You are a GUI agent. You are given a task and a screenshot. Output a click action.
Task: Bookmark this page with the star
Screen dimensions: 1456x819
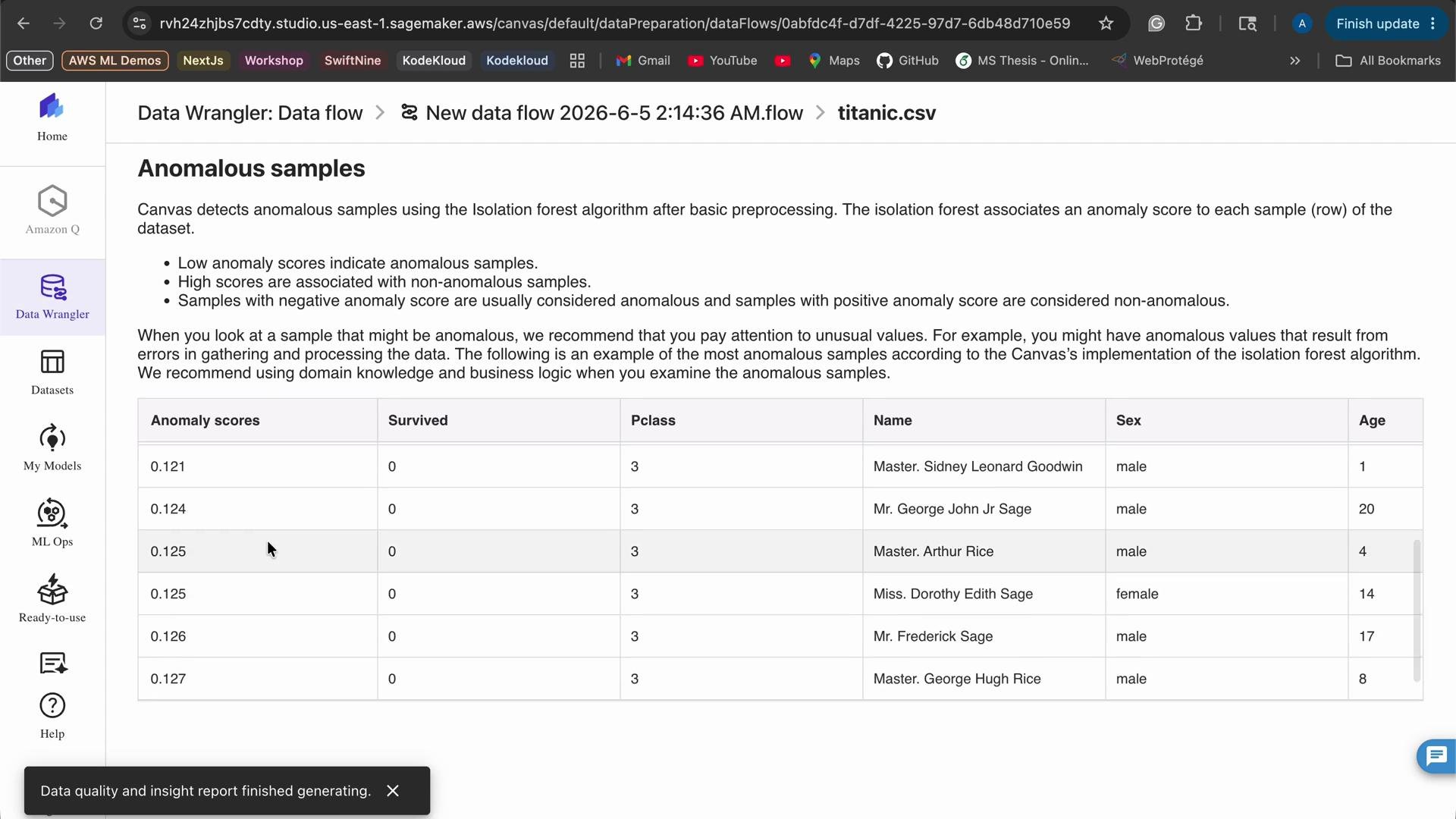point(1106,24)
